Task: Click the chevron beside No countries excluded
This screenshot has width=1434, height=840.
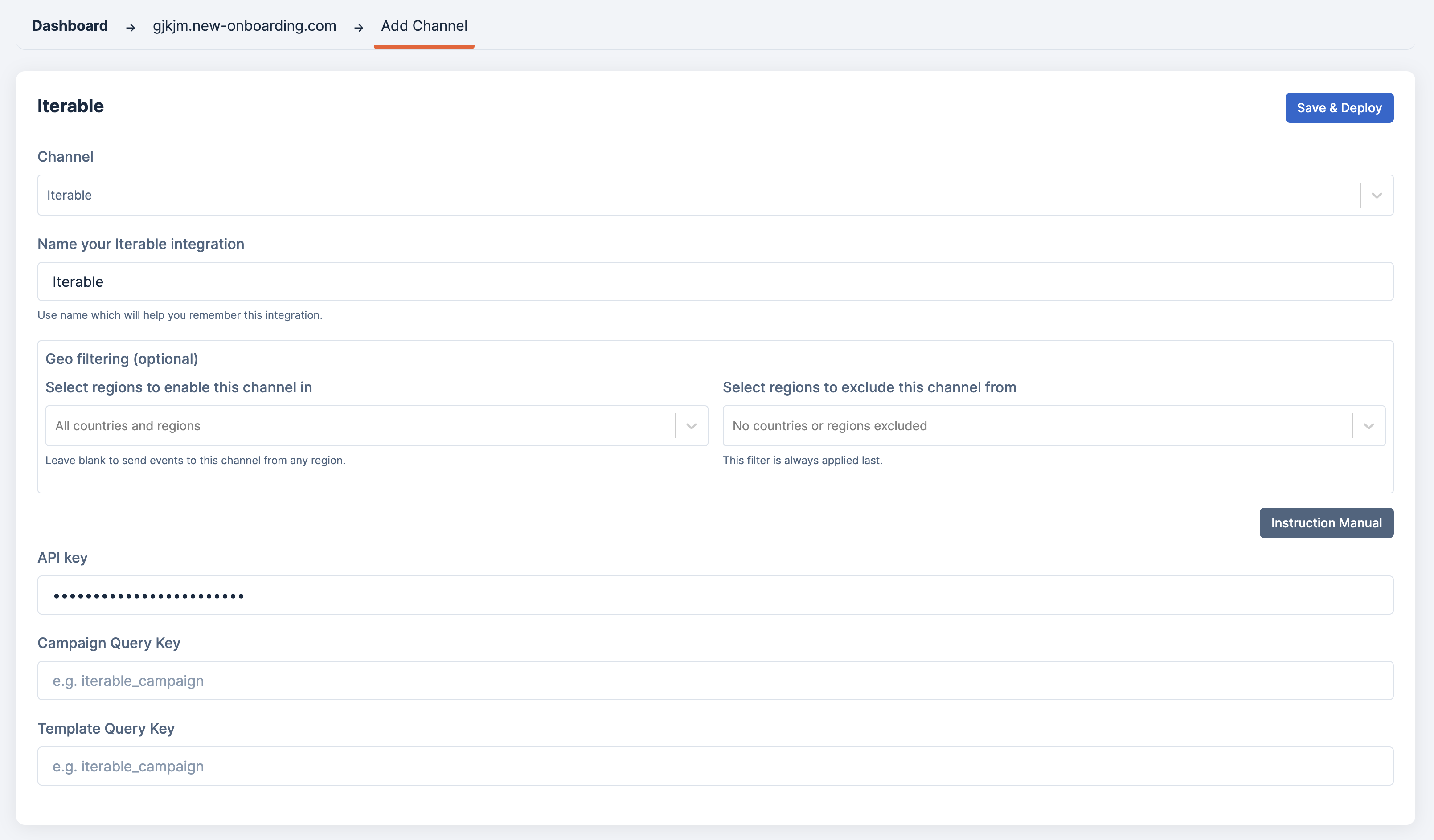Action: (1368, 426)
